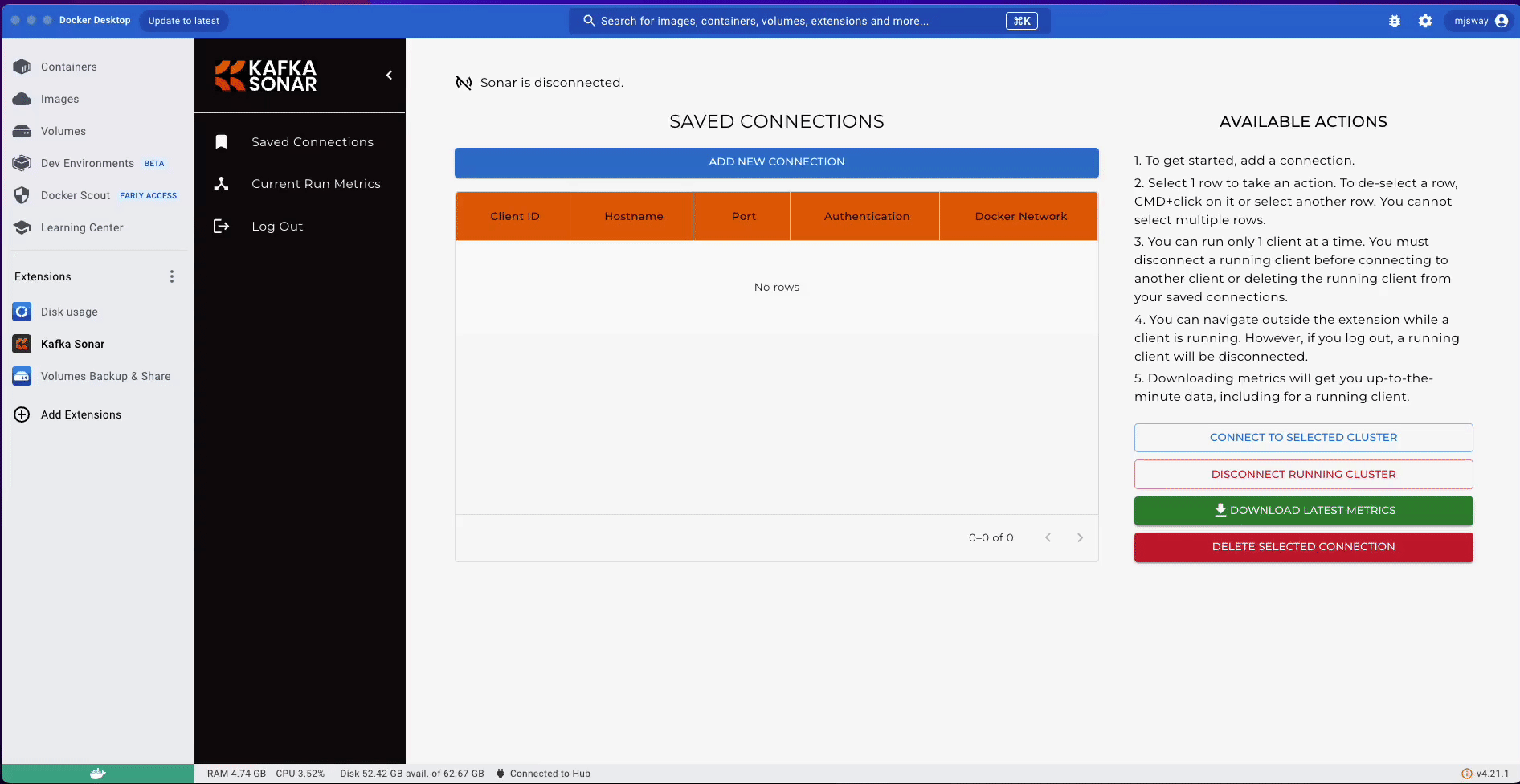The image size is (1520, 784).
Task: Click the Images cloud icon
Action: pos(22,99)
